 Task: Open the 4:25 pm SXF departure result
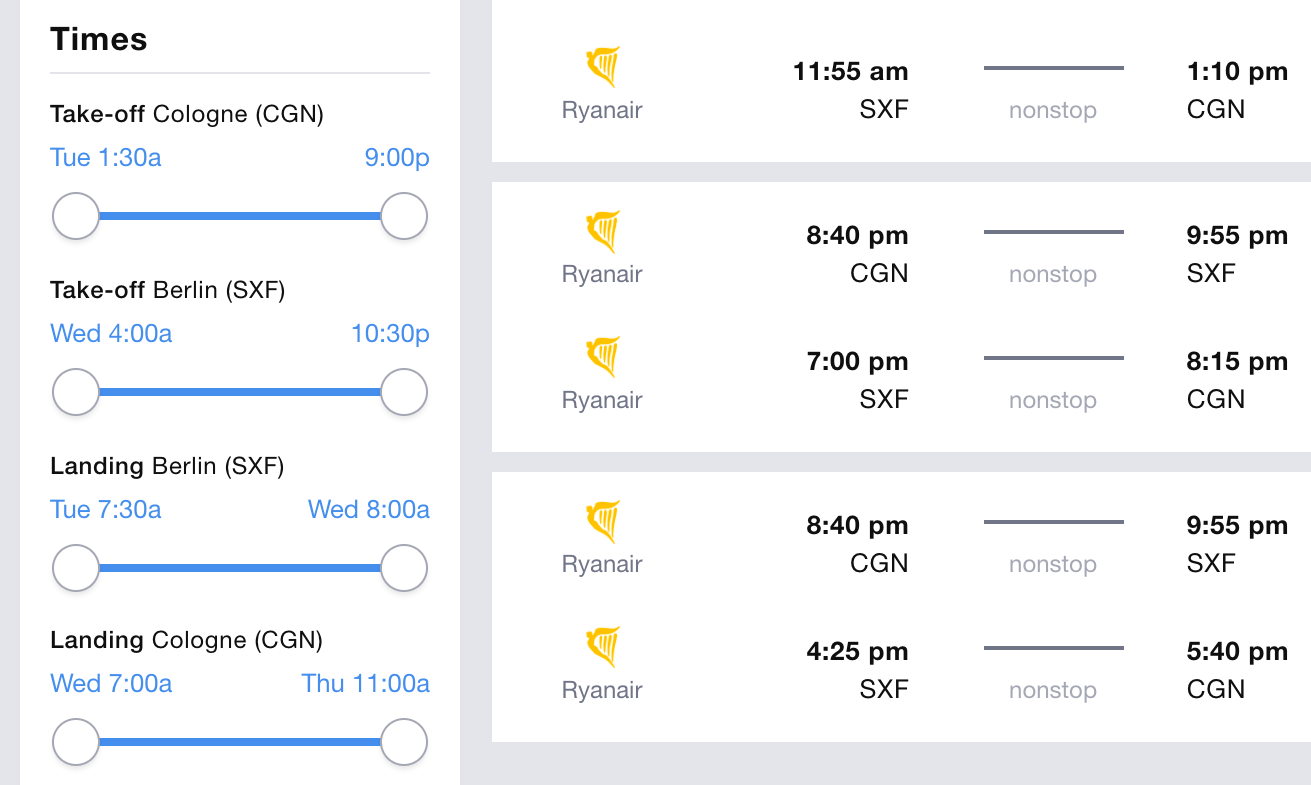(901, 669)
